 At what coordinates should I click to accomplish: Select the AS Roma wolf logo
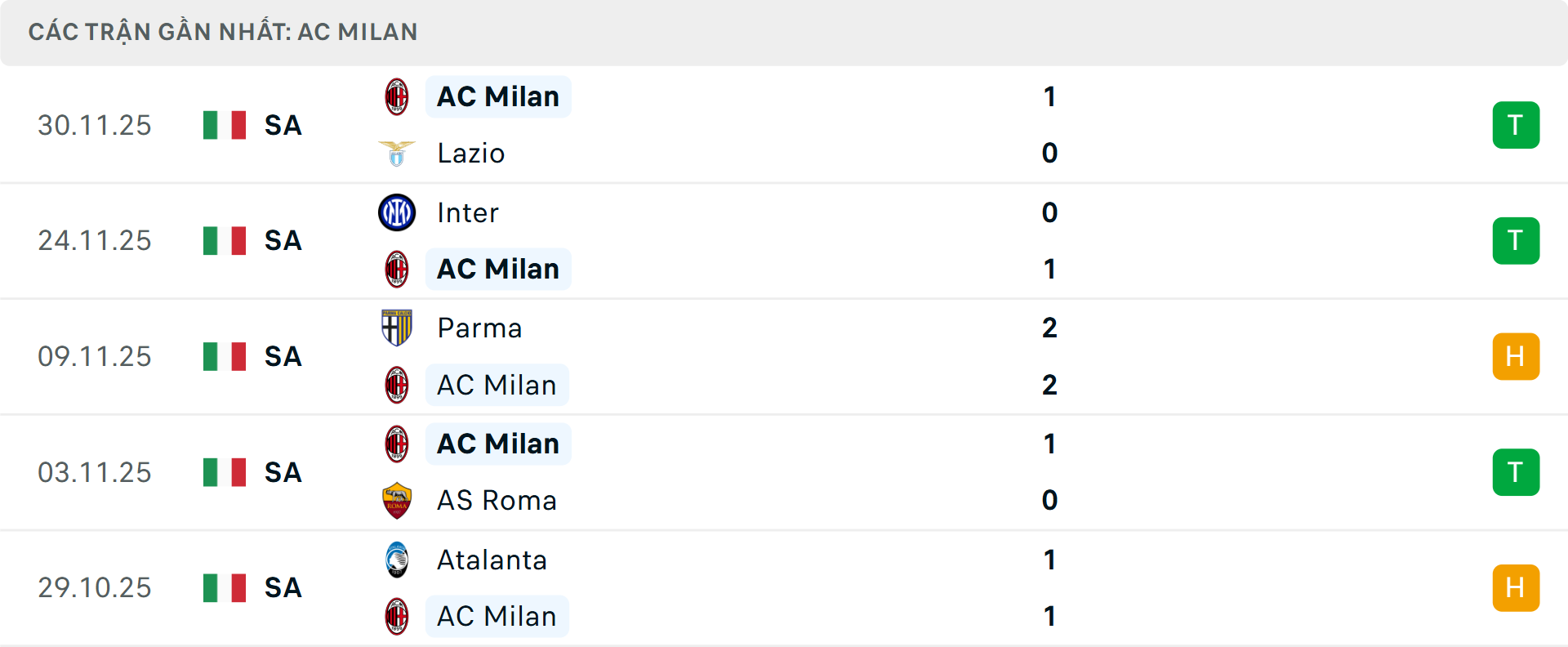[x=397, y=500]
